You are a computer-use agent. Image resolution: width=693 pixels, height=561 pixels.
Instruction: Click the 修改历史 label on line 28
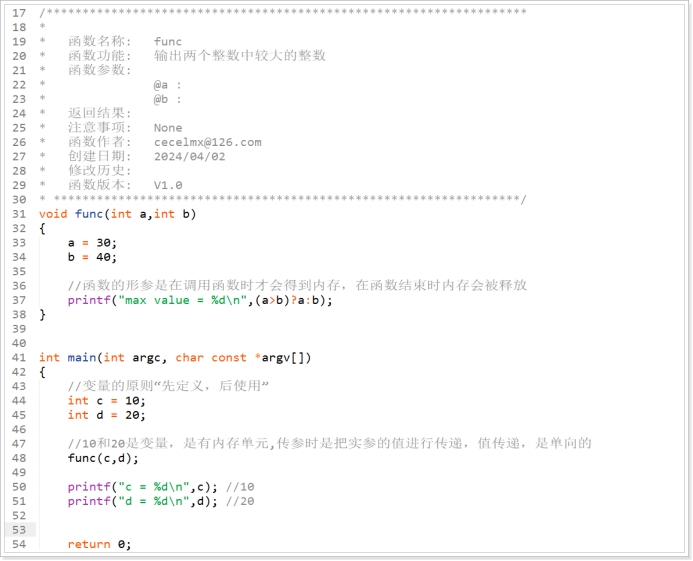point(99,171)
